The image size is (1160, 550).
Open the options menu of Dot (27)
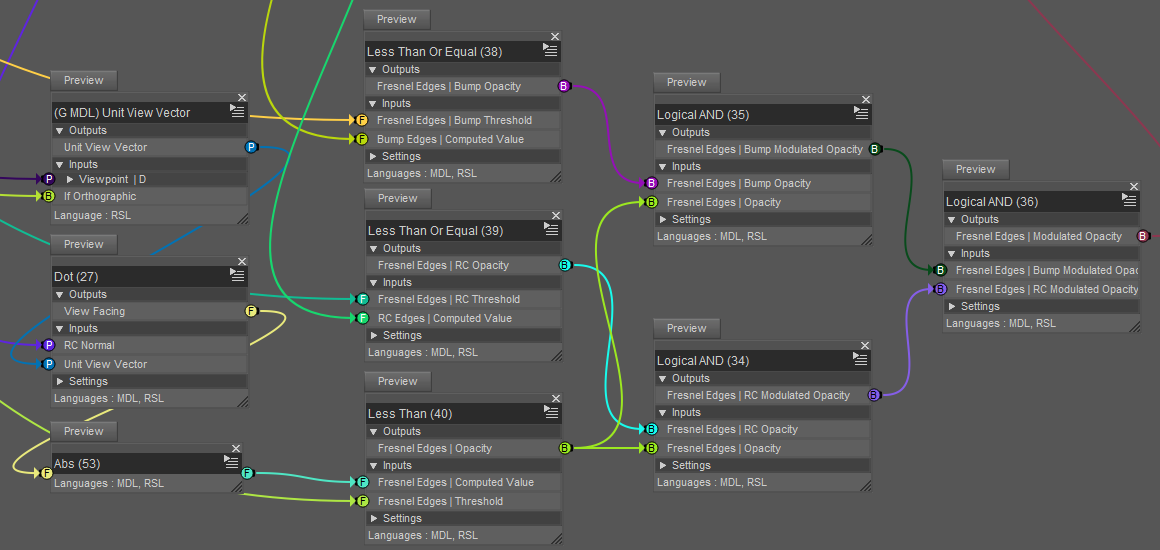coord(237,275)
